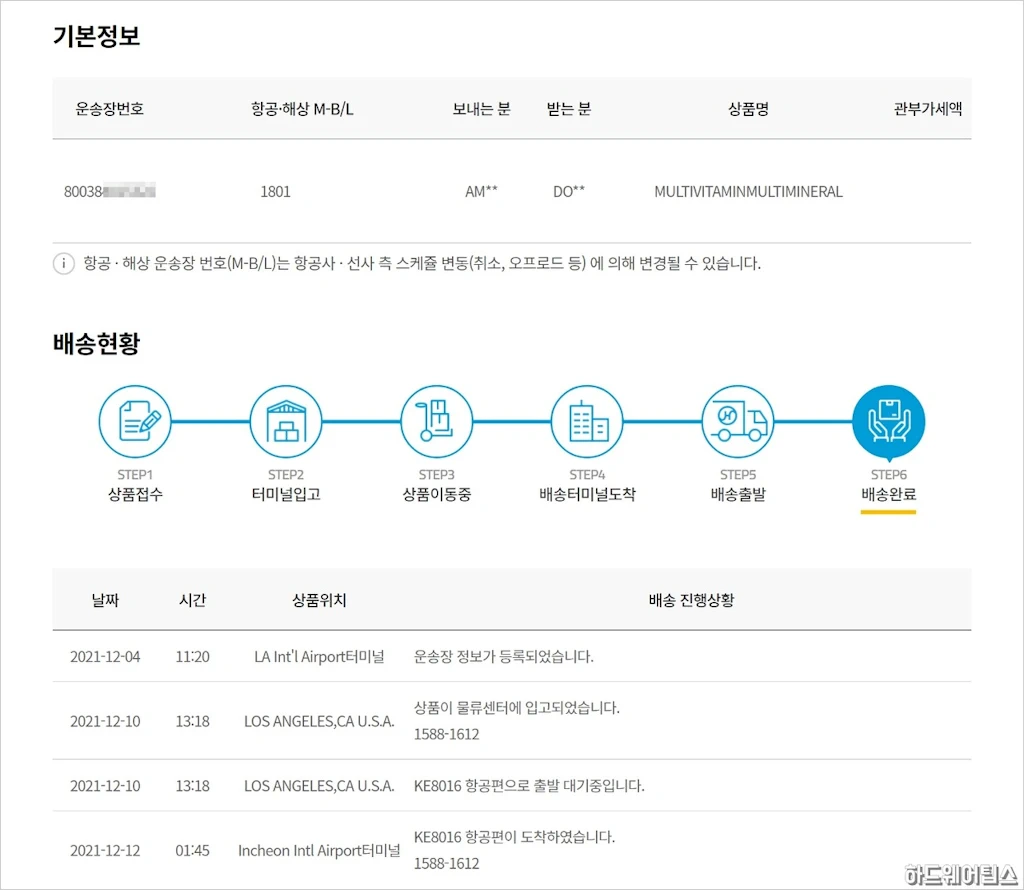Select the 배송출발 step label
Screen dimensions: 1024x890
coord(738,494)
